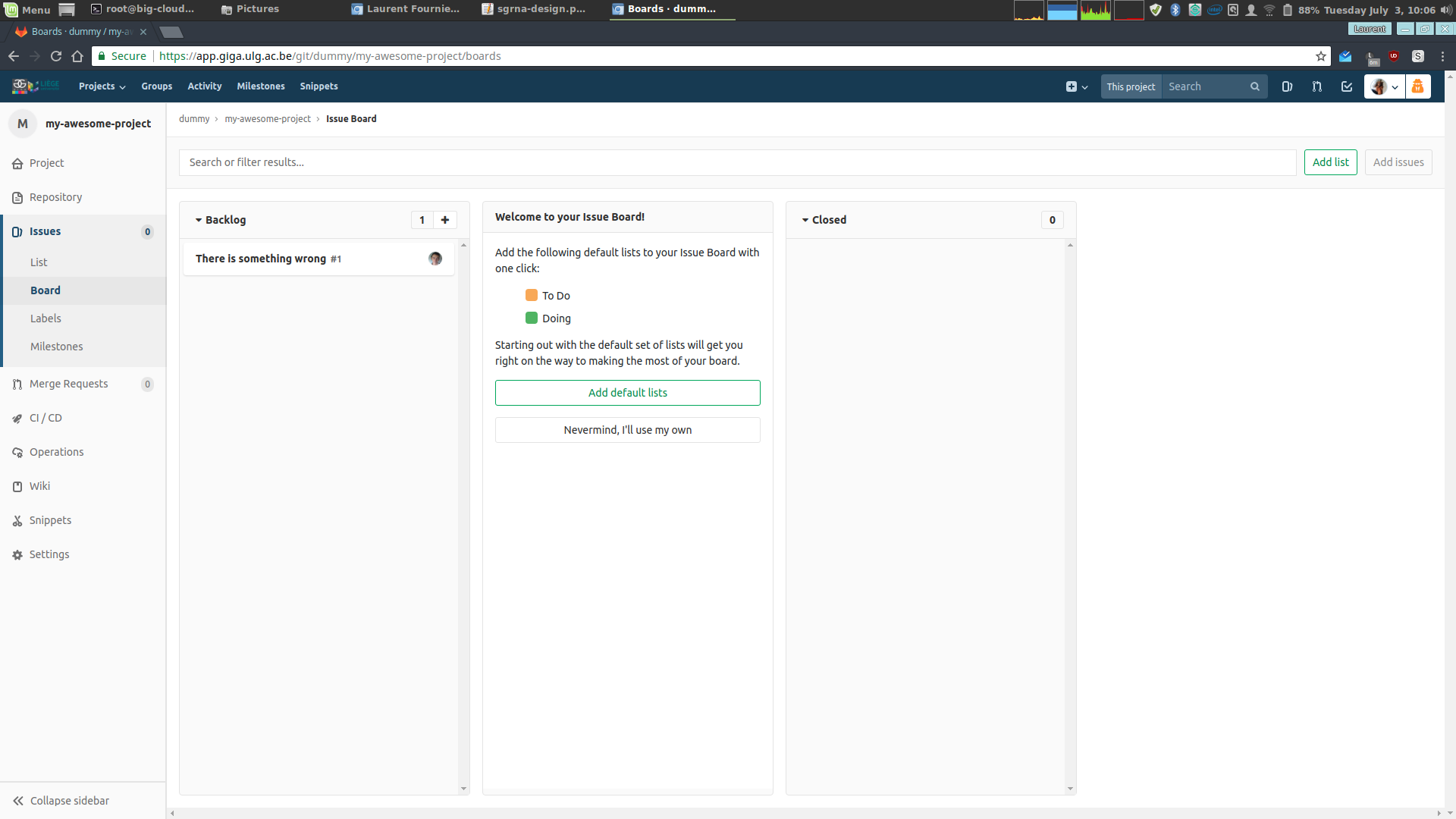
Task: Click the orange To Do color swatch
Action: (532, 295)
